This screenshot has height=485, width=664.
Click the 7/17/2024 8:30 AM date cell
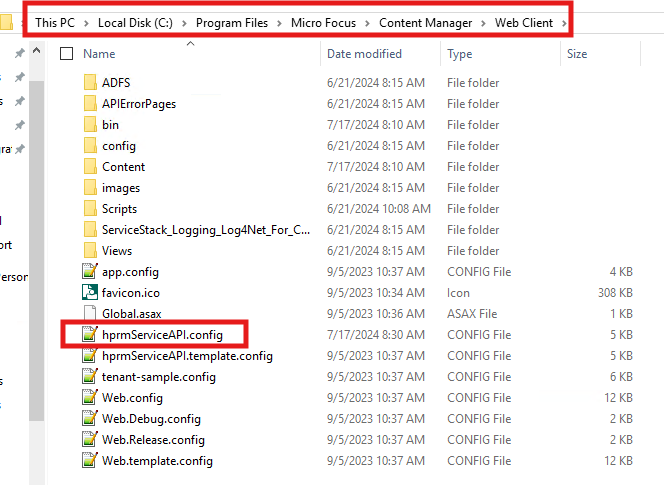pyautogui.click(x=376, y=335)
